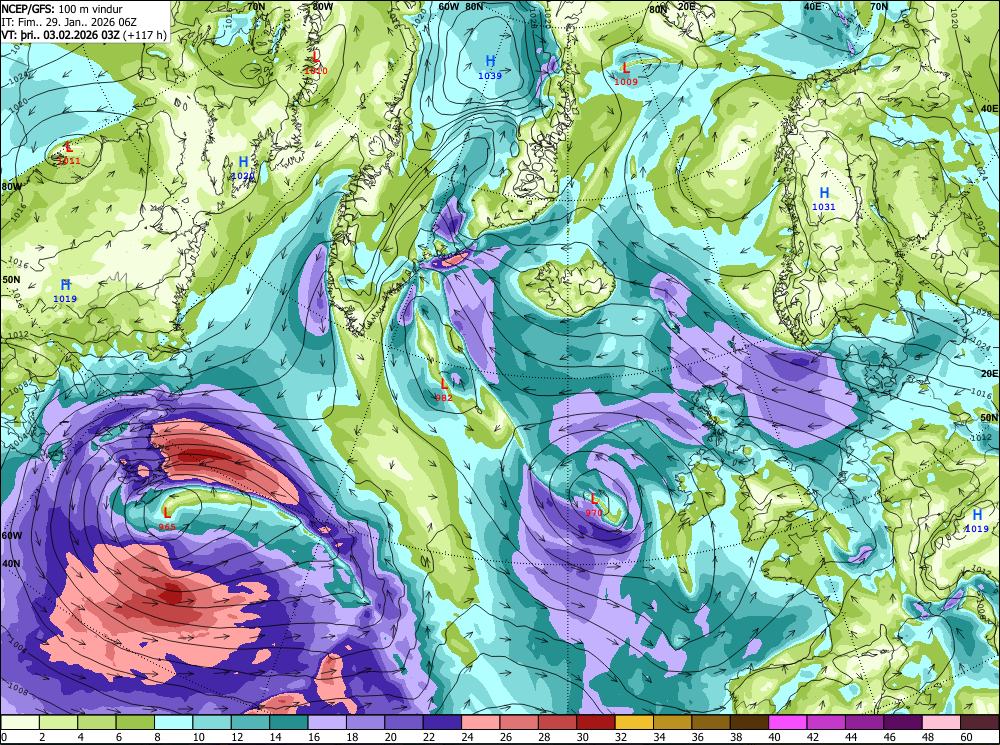Select the L 1009 low marker

coord(626,73)
